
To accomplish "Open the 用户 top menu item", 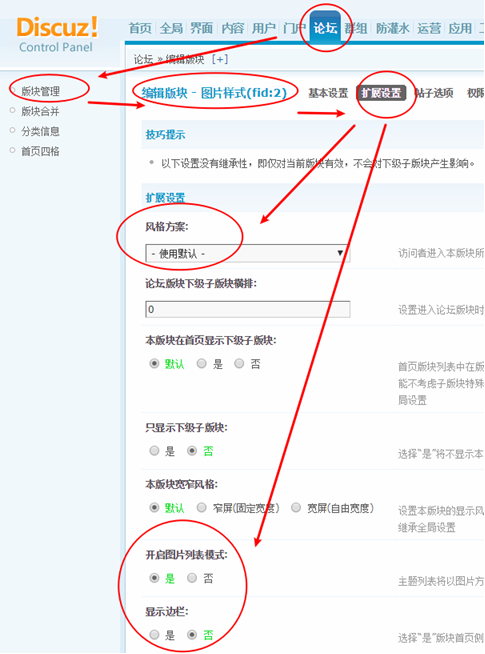I will click(264, 28).
